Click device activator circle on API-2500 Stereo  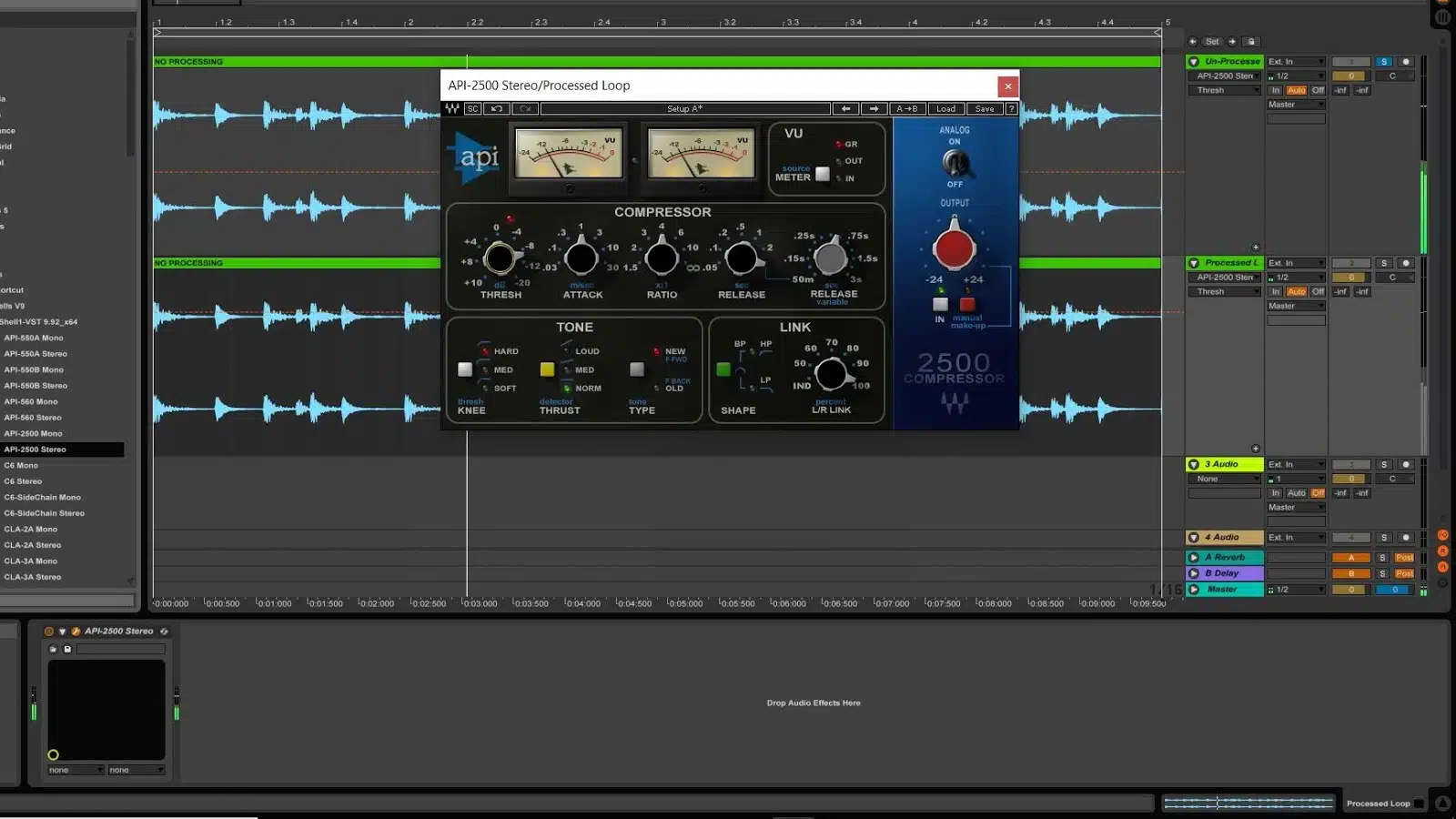pyautogui.click(x=49, y=631)
